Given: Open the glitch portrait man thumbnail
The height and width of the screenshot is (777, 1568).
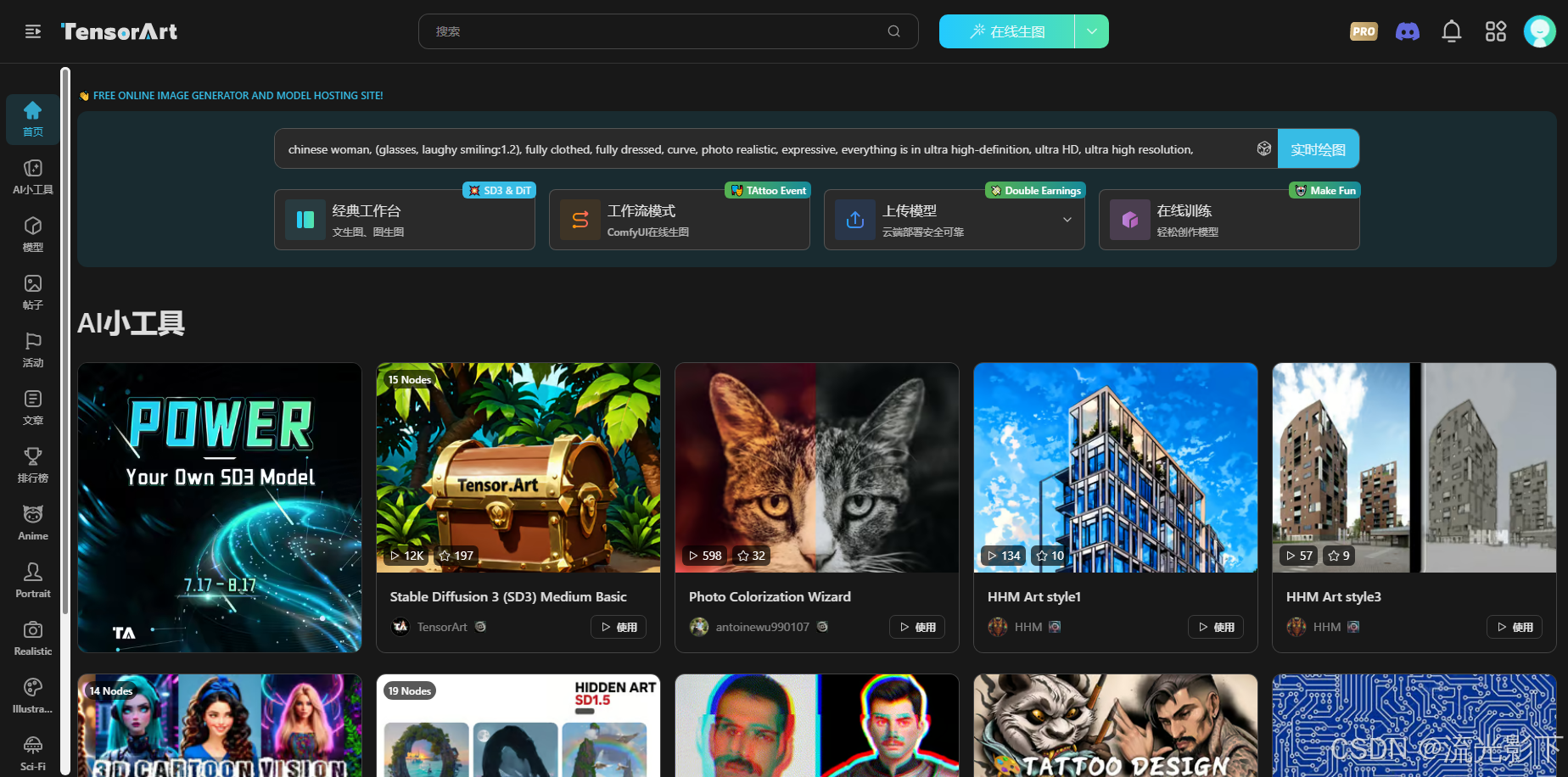Looking at the screenshot, I should click(x=817, y=726).
